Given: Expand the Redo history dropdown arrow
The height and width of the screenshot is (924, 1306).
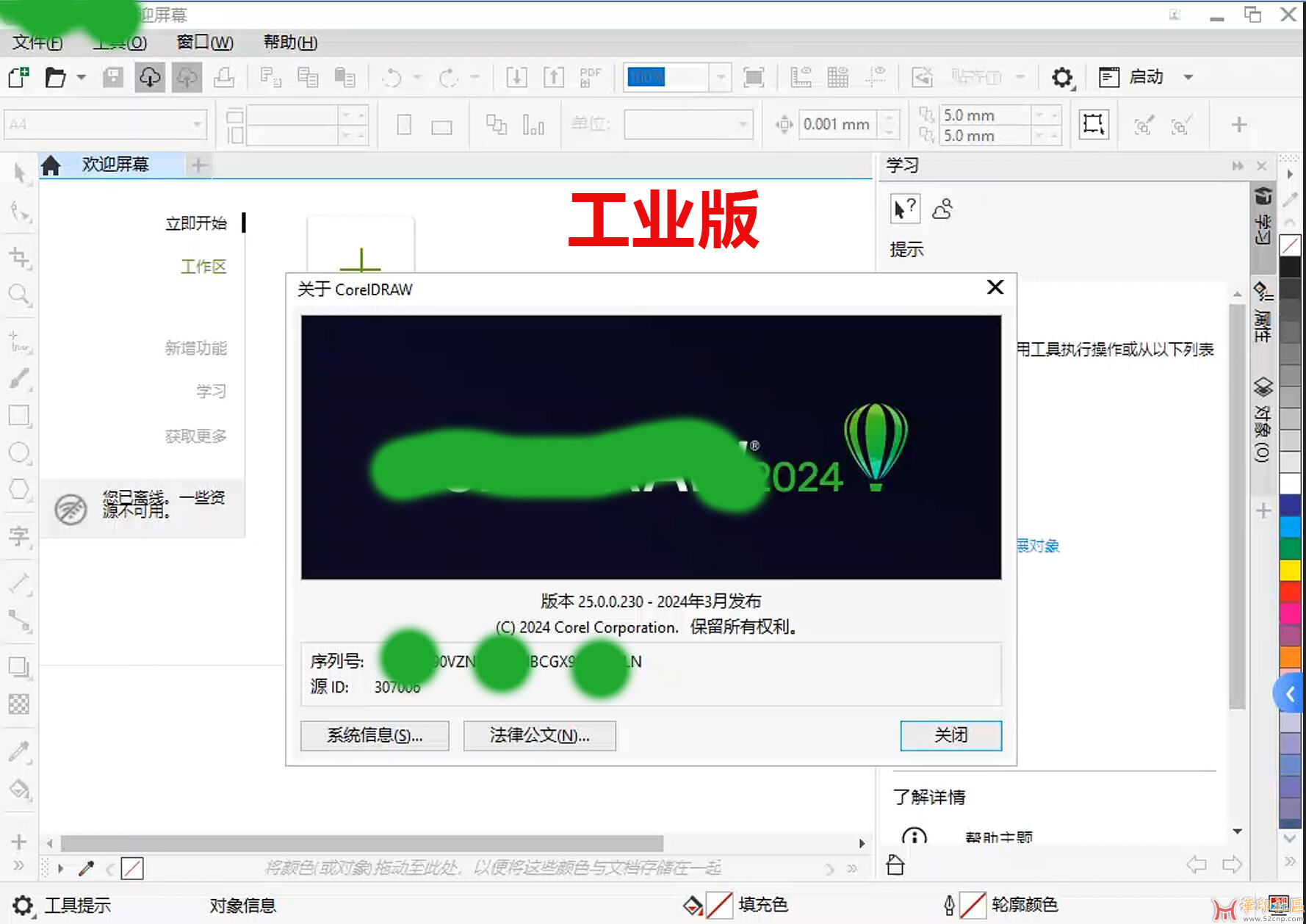Looking at the screenshot, I should 475,77.
